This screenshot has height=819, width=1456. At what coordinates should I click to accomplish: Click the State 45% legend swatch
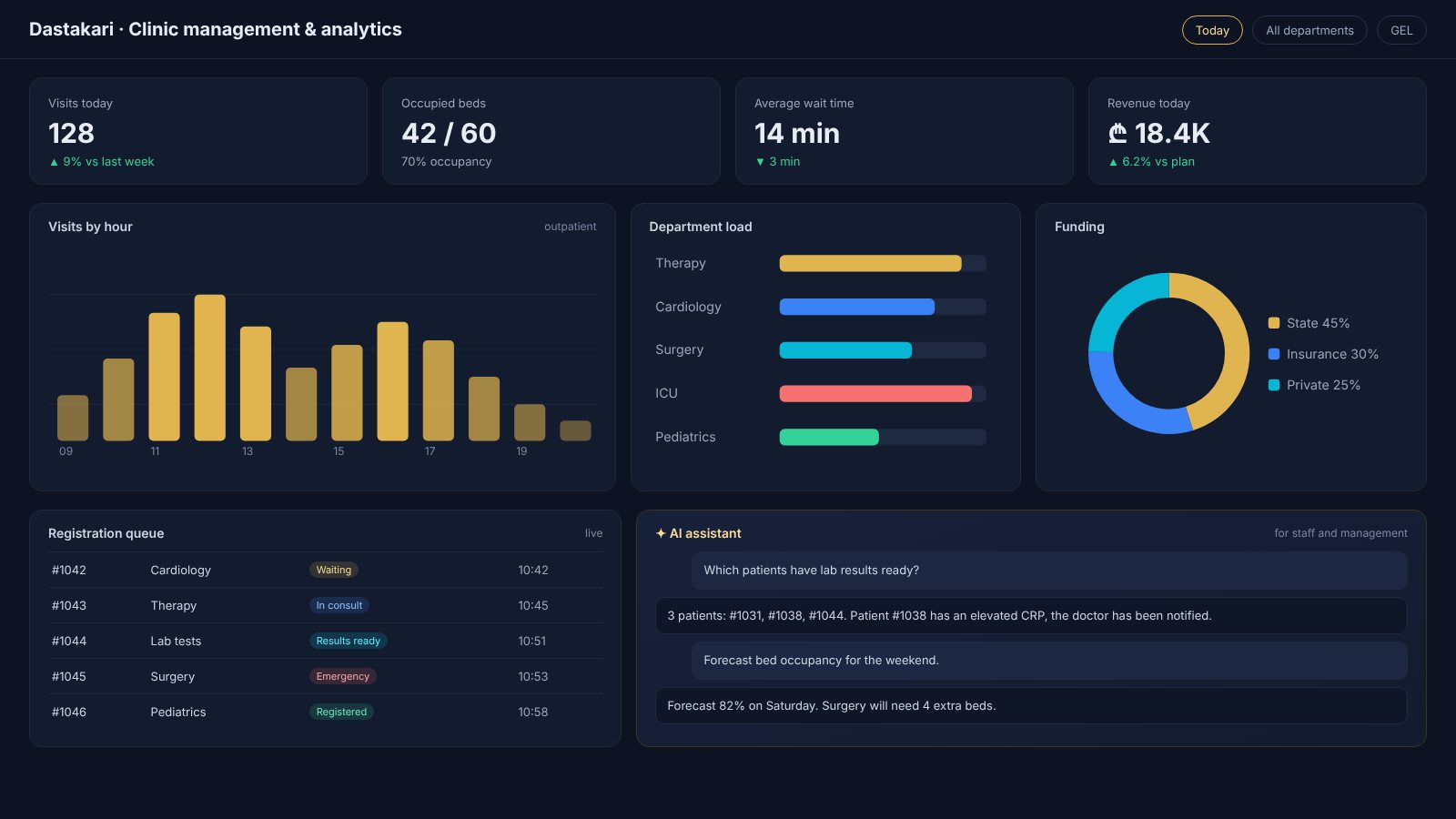[1274, 323]
